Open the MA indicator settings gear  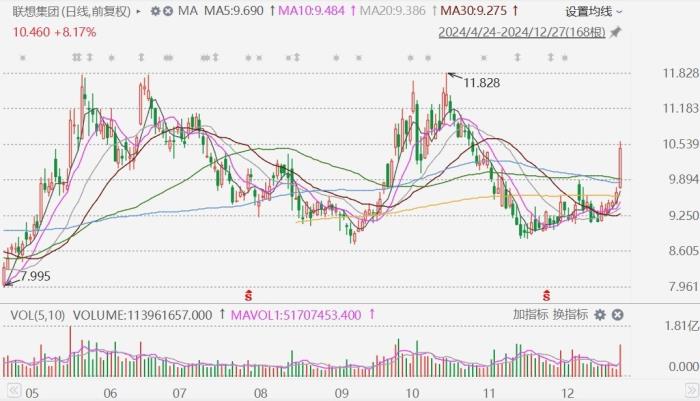click(x=155, y=11)
